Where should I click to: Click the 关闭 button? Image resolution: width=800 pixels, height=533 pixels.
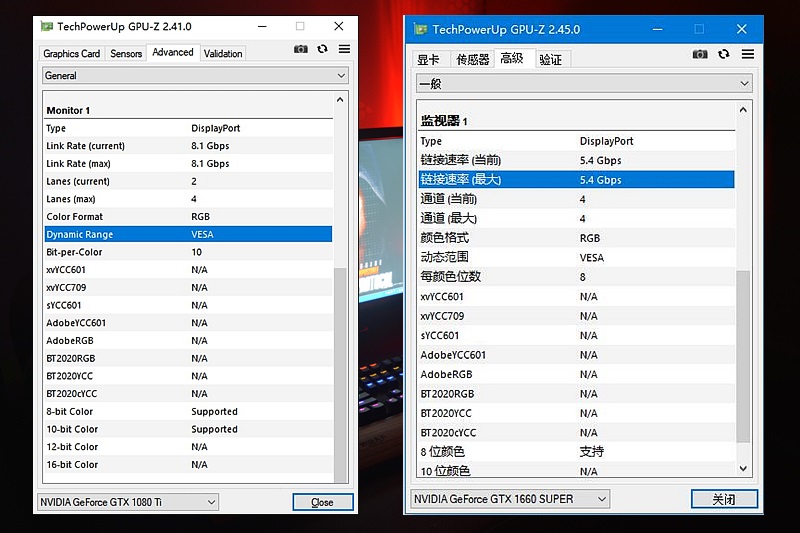click(724, 499)
